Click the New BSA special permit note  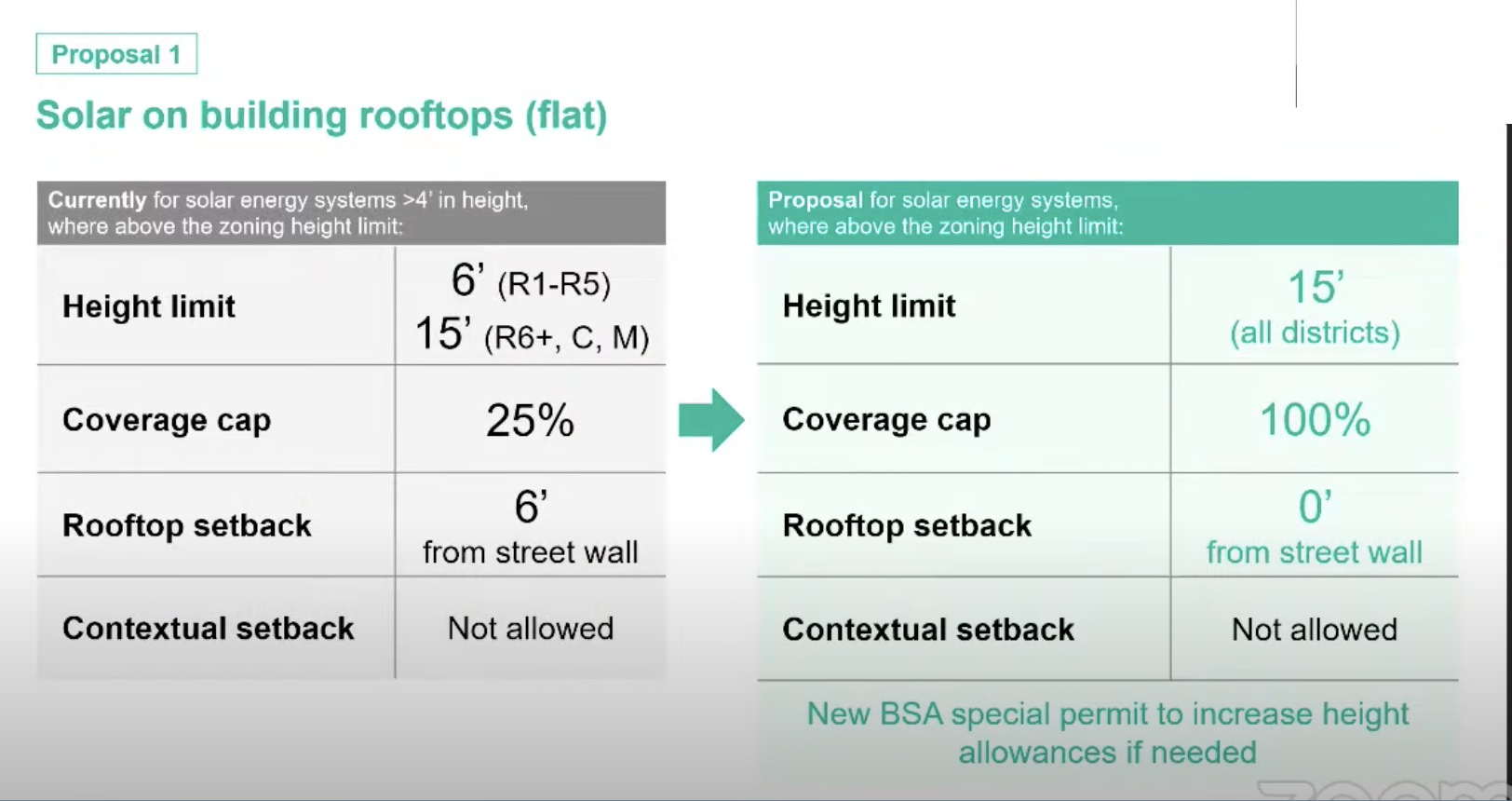(x=1107, y=732)
